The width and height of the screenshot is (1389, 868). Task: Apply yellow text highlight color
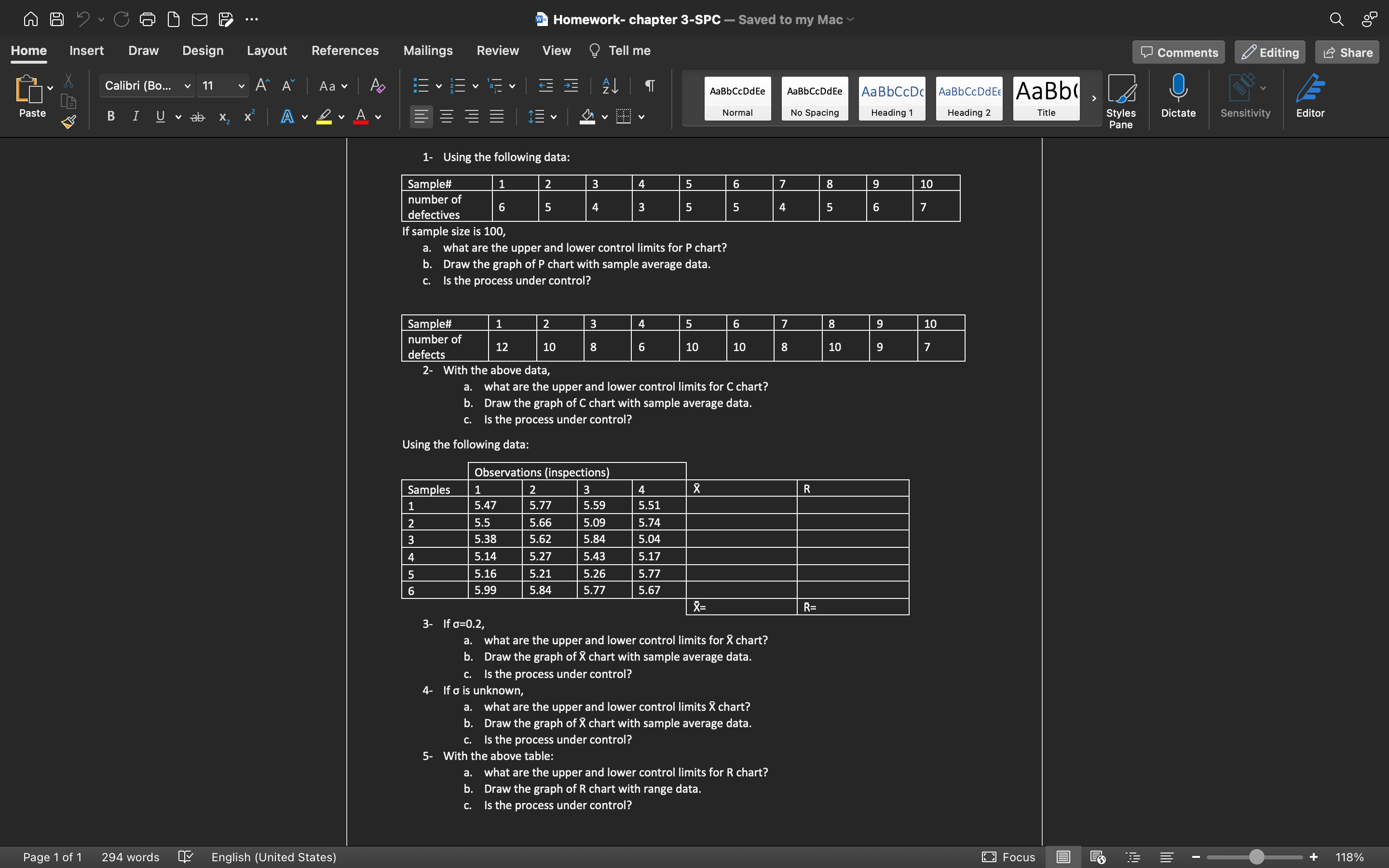click(323, 117)
